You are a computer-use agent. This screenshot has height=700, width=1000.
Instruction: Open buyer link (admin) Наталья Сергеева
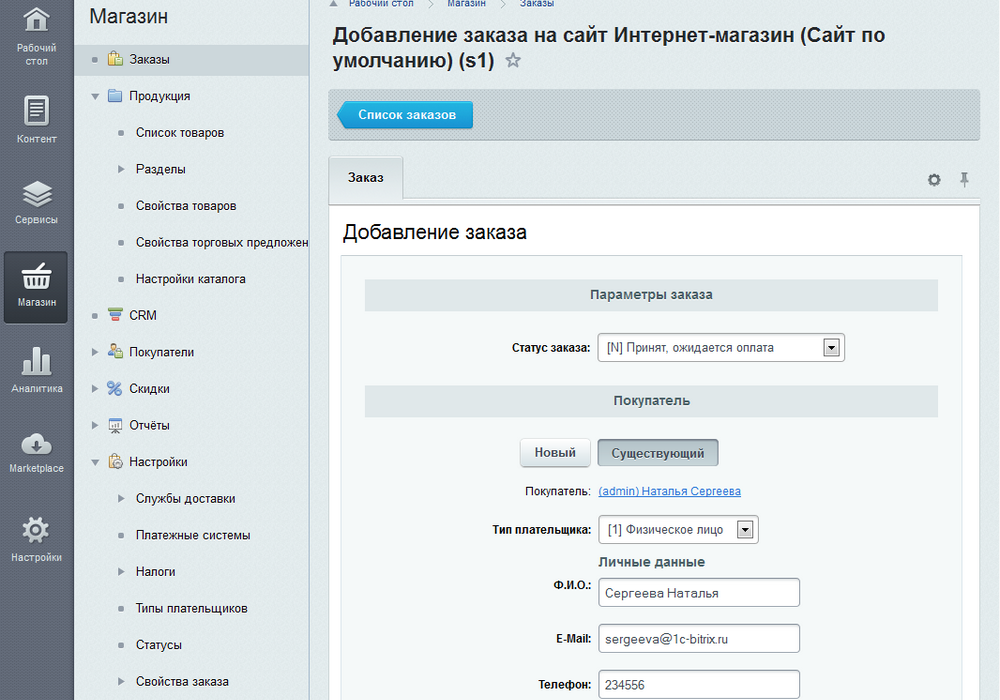669,491
